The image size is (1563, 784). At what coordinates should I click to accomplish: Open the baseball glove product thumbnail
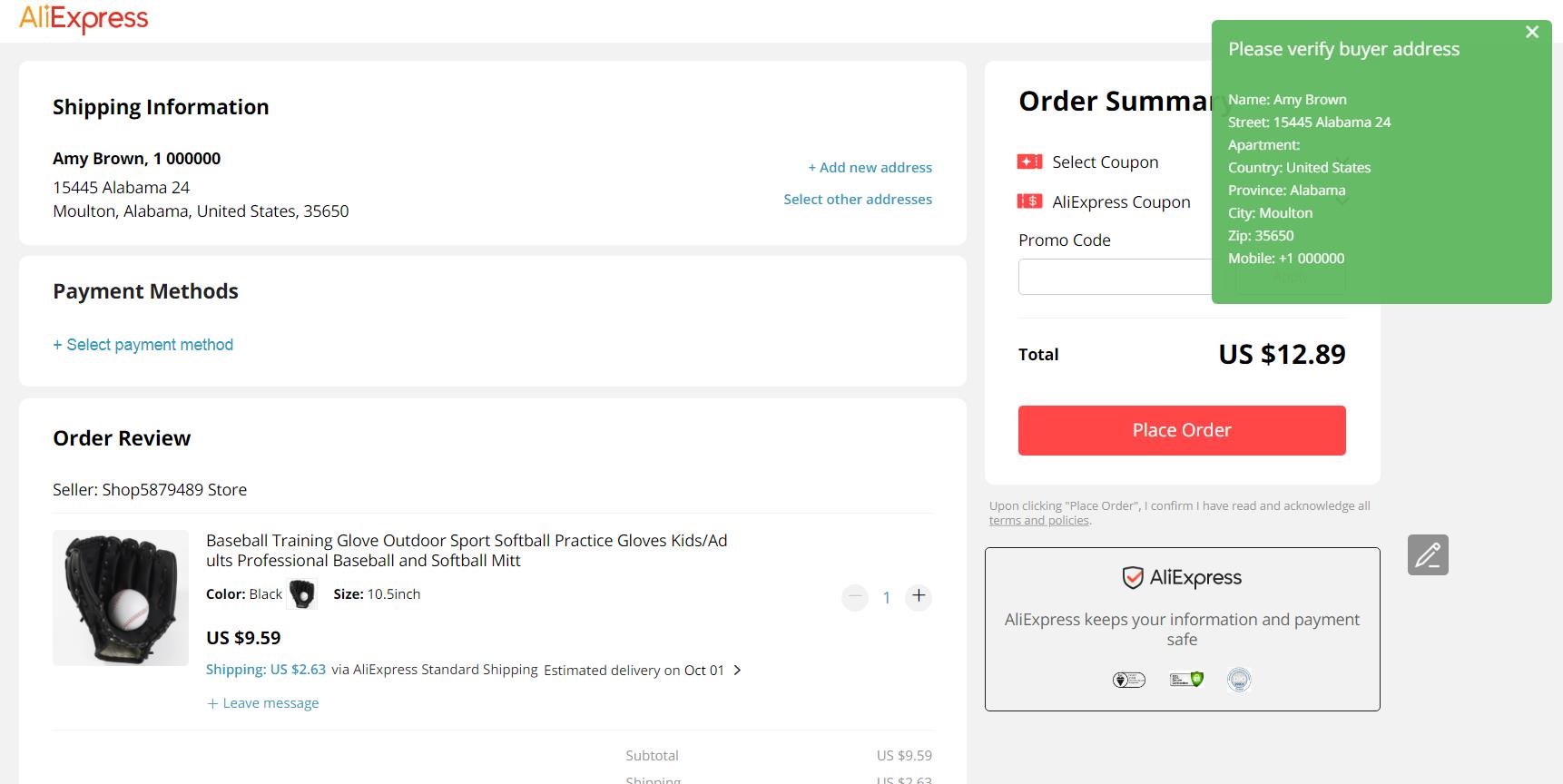coord(121,598)
